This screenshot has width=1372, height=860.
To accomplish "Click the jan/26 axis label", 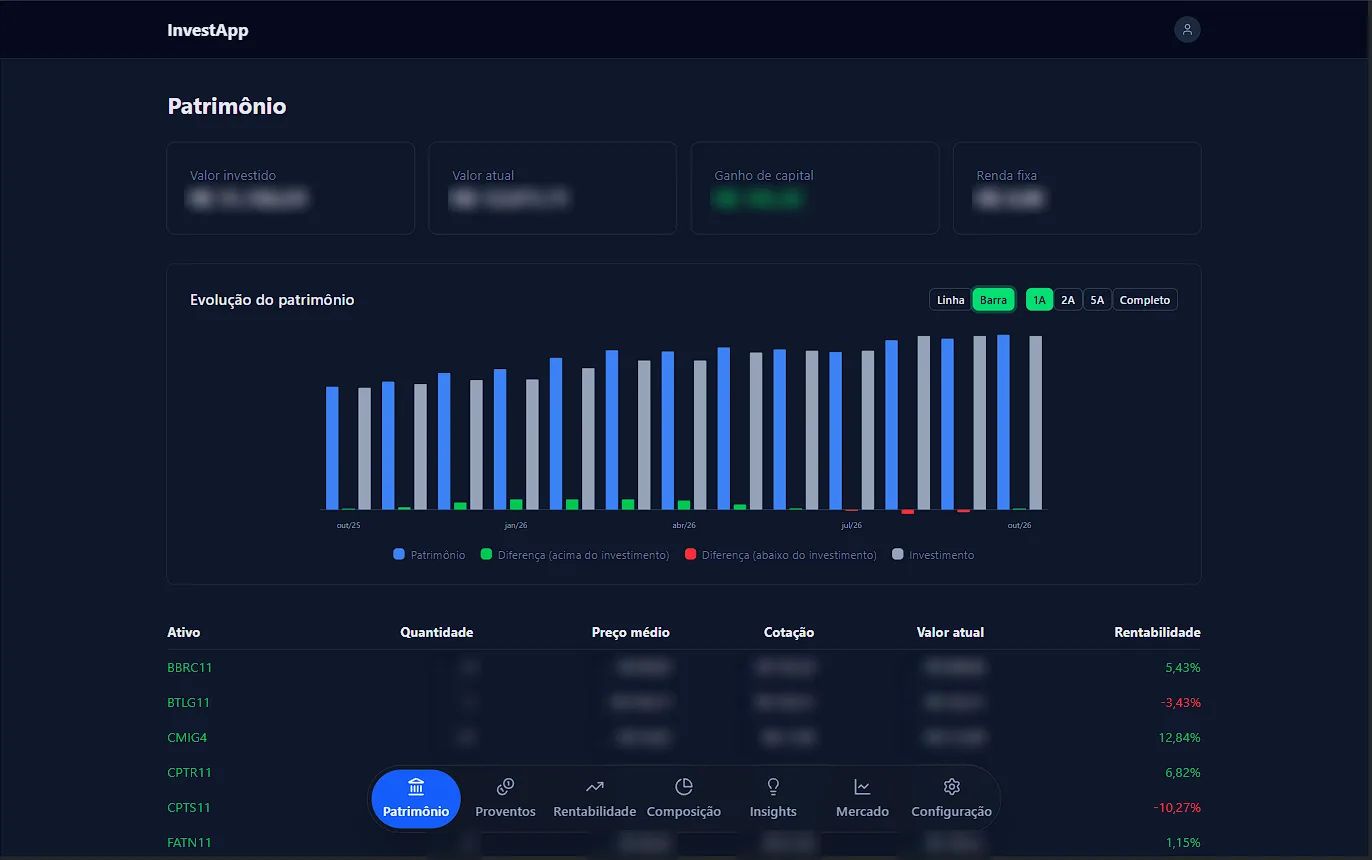I will click(516, 525).
